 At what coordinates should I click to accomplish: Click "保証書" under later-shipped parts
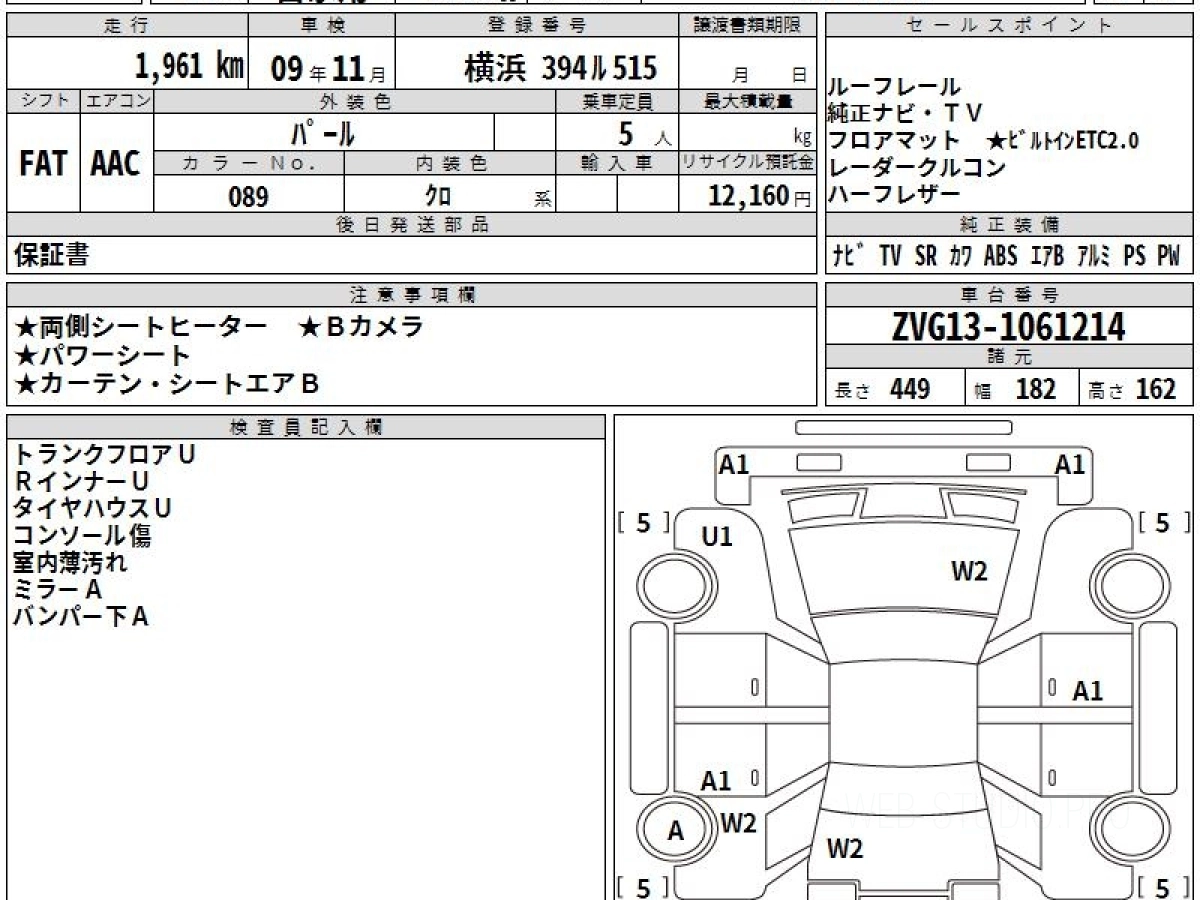(x=51, y=255)
